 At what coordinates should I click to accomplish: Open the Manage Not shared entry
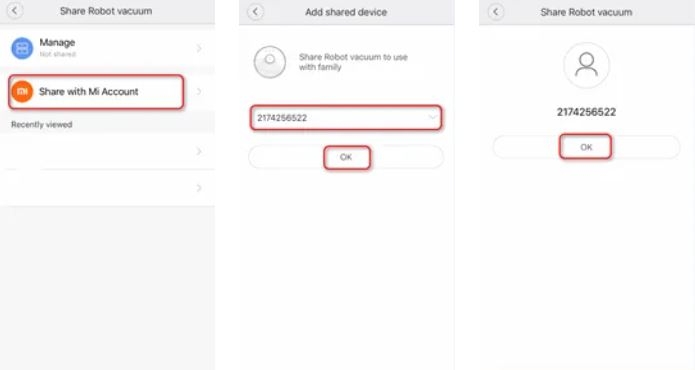(107, 48)
